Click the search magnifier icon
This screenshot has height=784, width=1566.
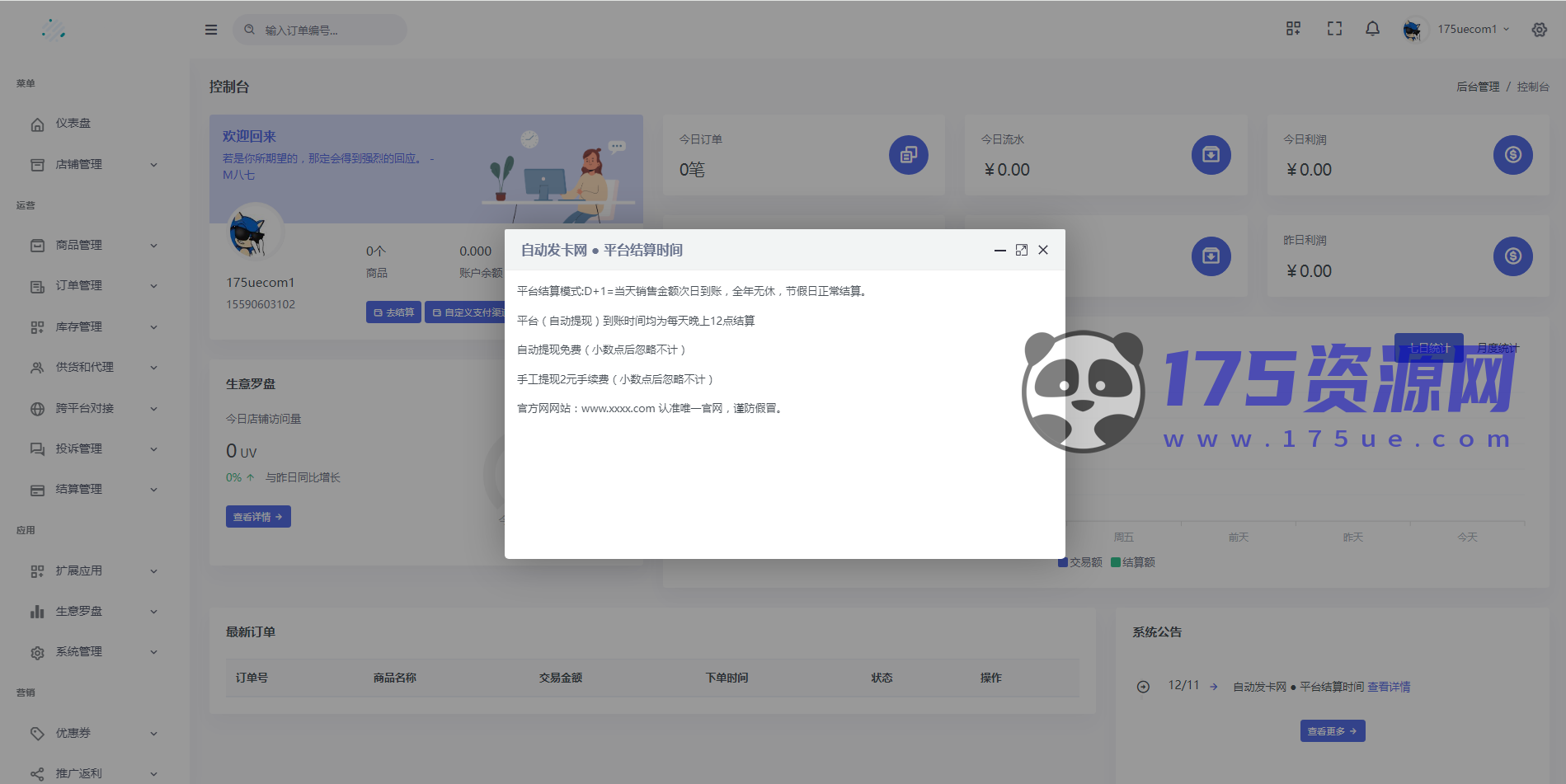250,30
